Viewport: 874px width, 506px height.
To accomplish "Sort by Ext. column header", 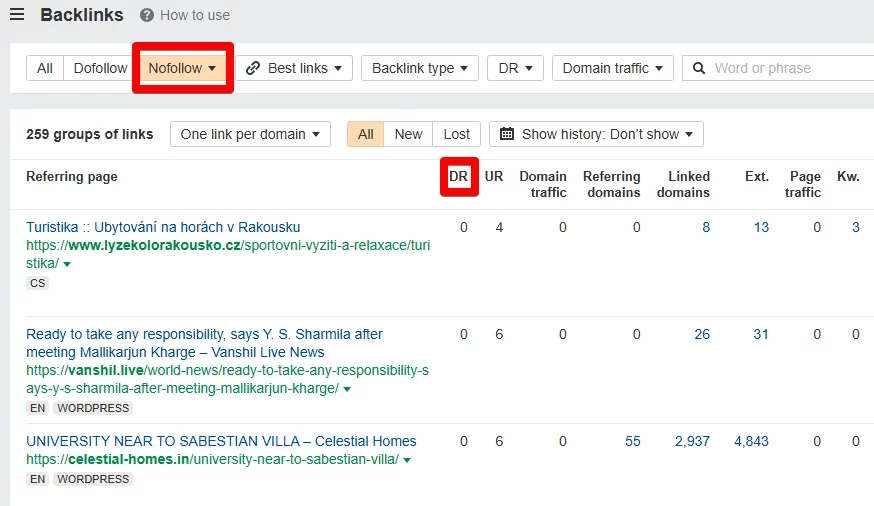I will pos(757,177).
